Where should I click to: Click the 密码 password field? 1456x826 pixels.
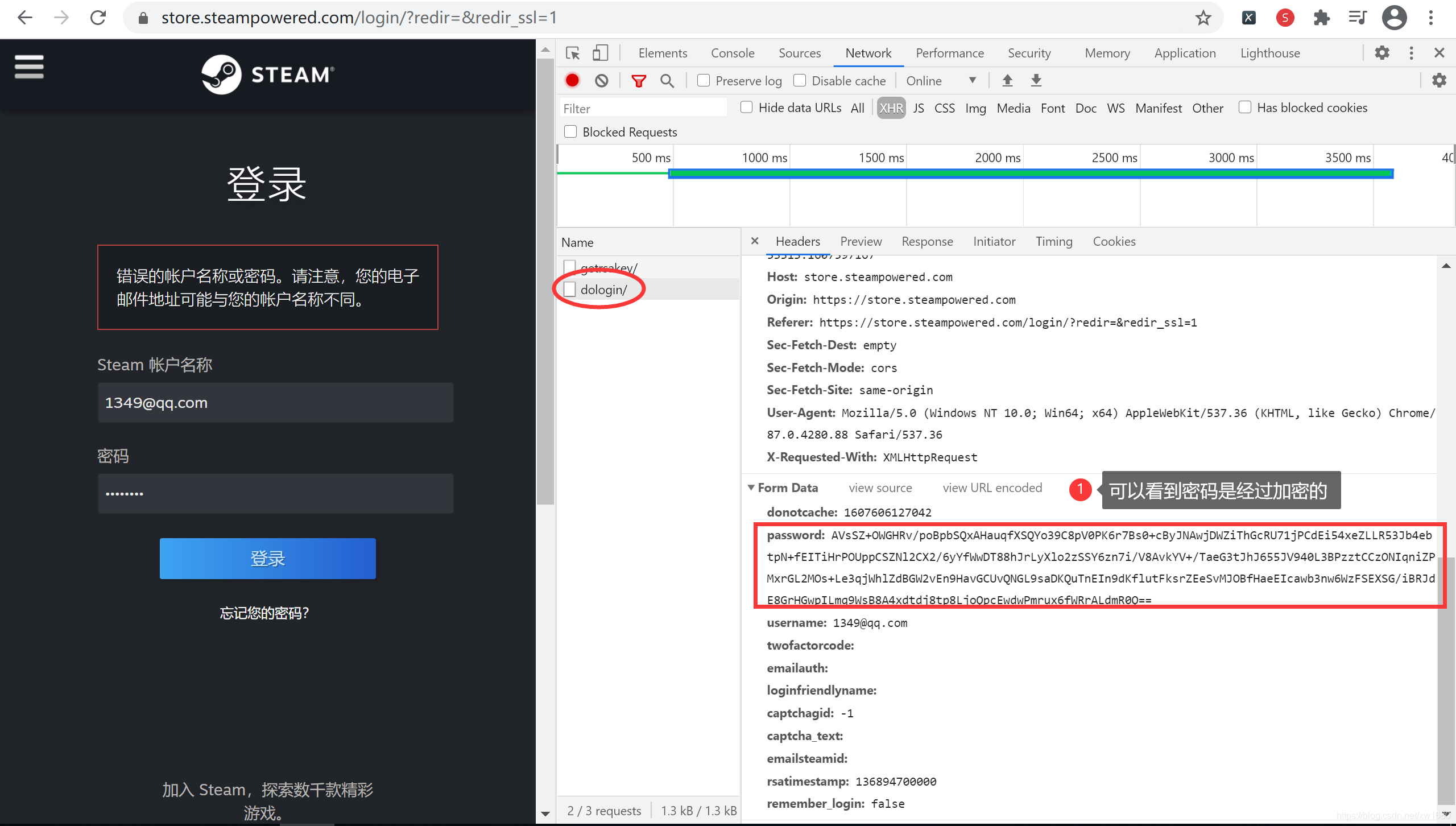[275, 493]
